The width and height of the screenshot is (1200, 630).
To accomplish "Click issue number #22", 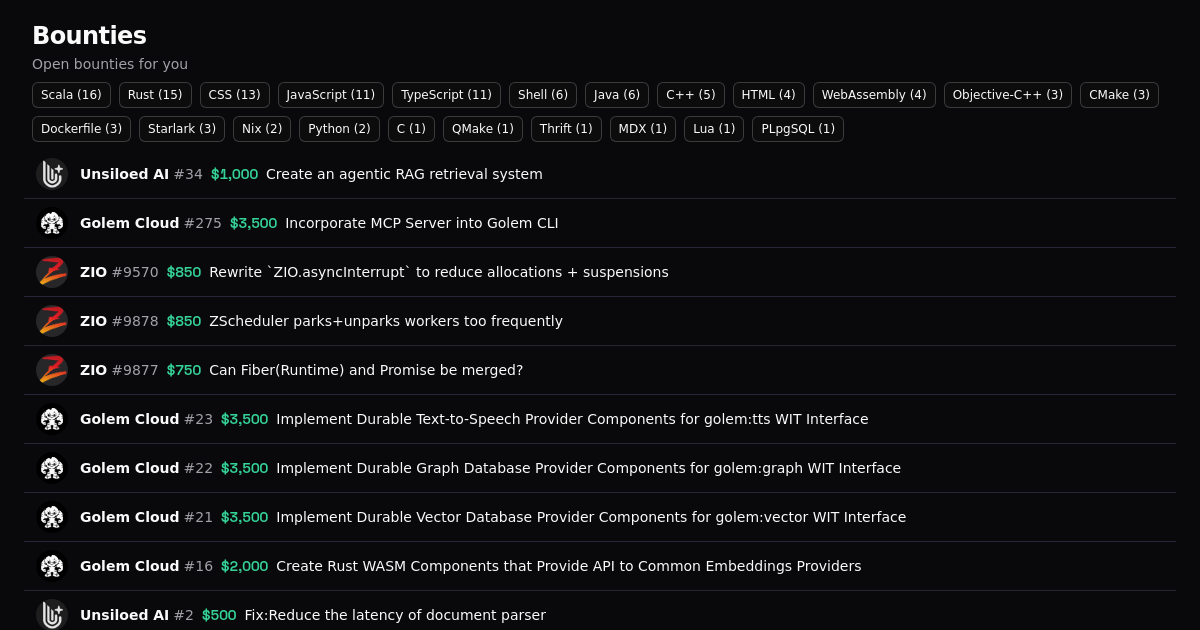I will (x=198, y=468).
